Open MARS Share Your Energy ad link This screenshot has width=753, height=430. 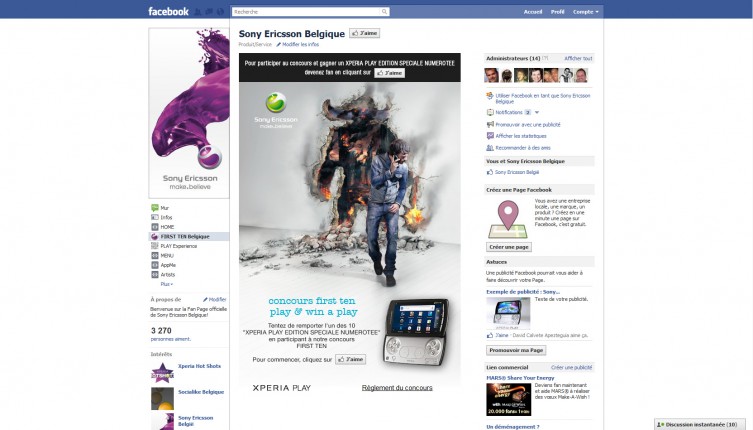(x=520, y=378)
